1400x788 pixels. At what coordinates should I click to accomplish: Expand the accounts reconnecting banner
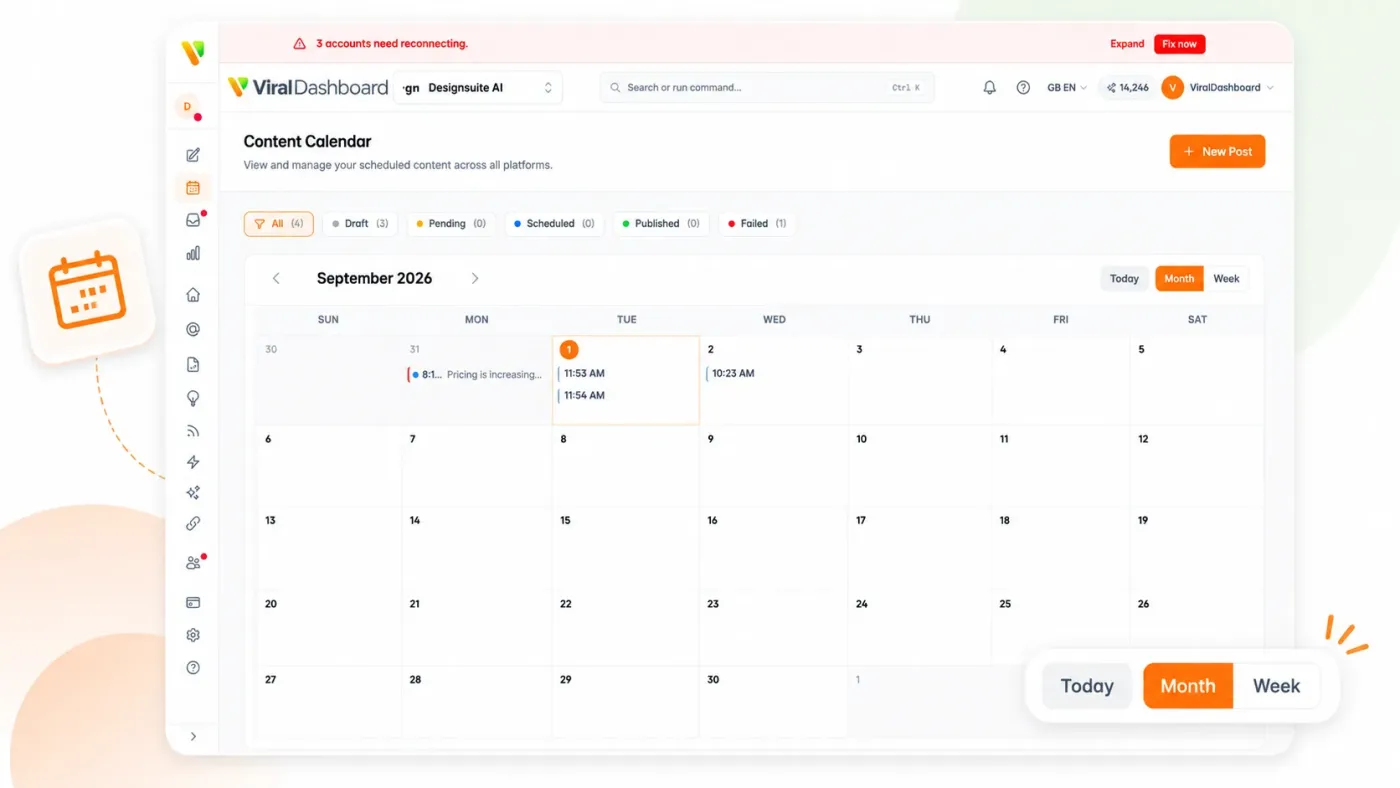[1127, 44]
